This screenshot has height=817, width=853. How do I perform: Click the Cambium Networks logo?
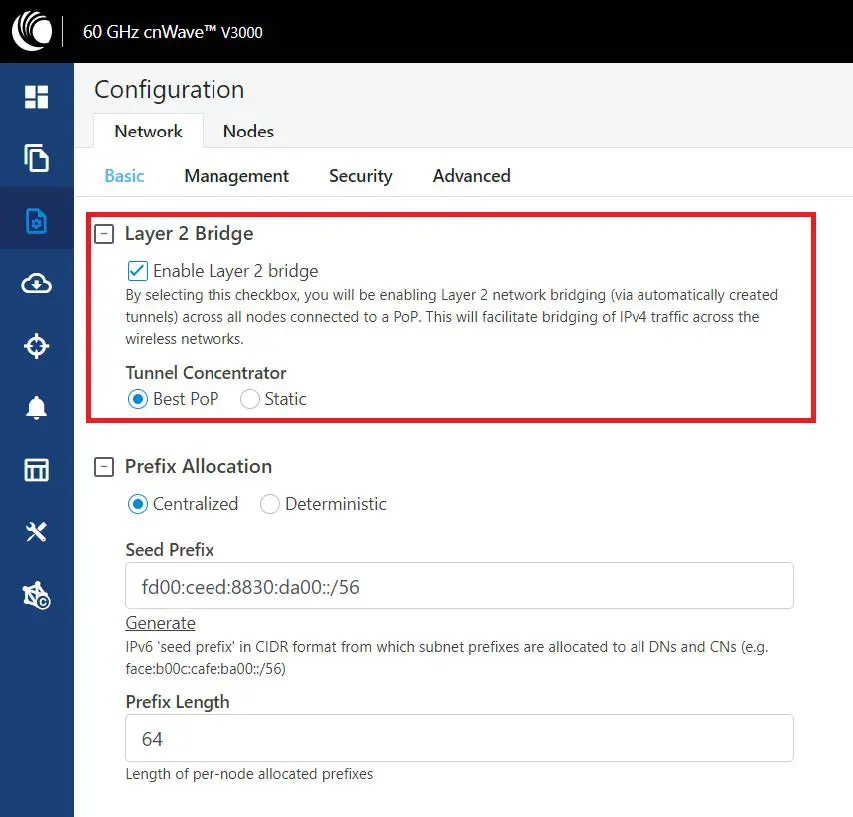(x=32, y=30)
